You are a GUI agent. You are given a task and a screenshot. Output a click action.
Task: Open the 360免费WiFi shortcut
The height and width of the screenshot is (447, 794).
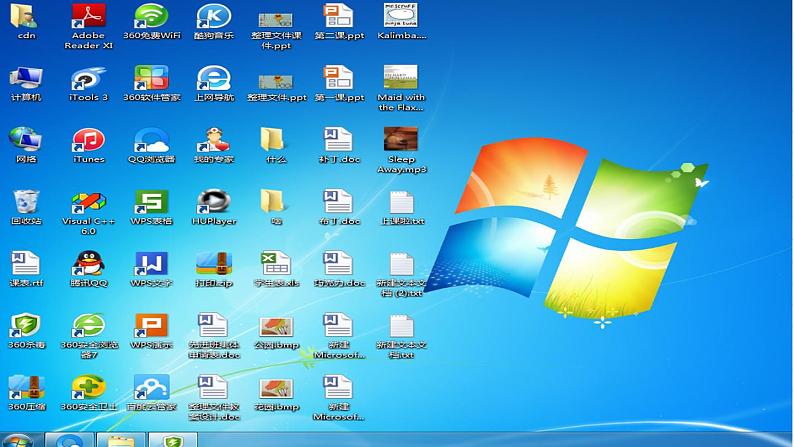point(151,20)
